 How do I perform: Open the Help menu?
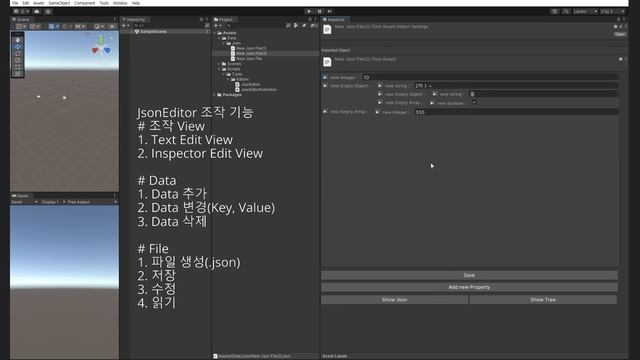(136, 3)
